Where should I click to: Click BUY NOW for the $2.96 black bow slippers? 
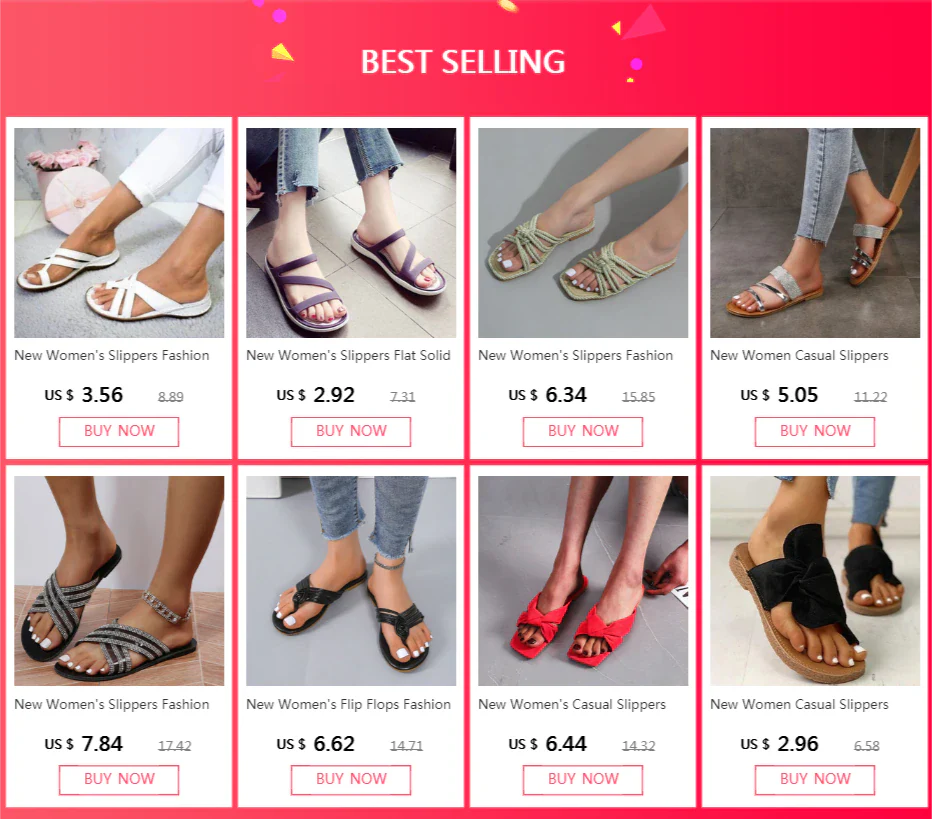click(x=815, y=780)
